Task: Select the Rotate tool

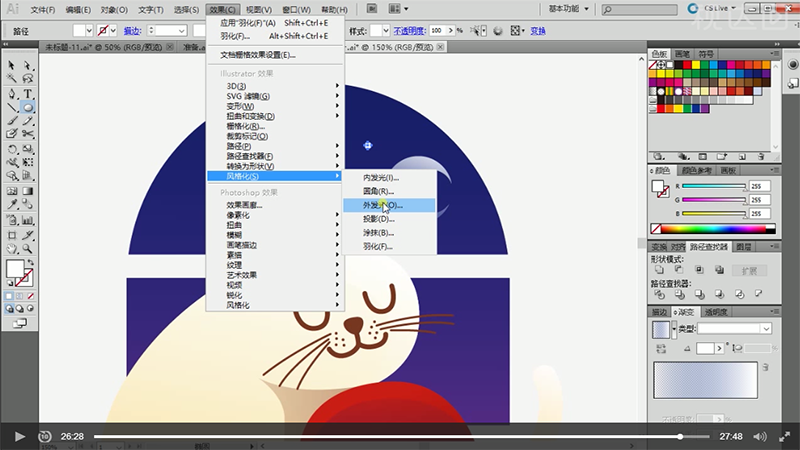Action: [12, 149]
